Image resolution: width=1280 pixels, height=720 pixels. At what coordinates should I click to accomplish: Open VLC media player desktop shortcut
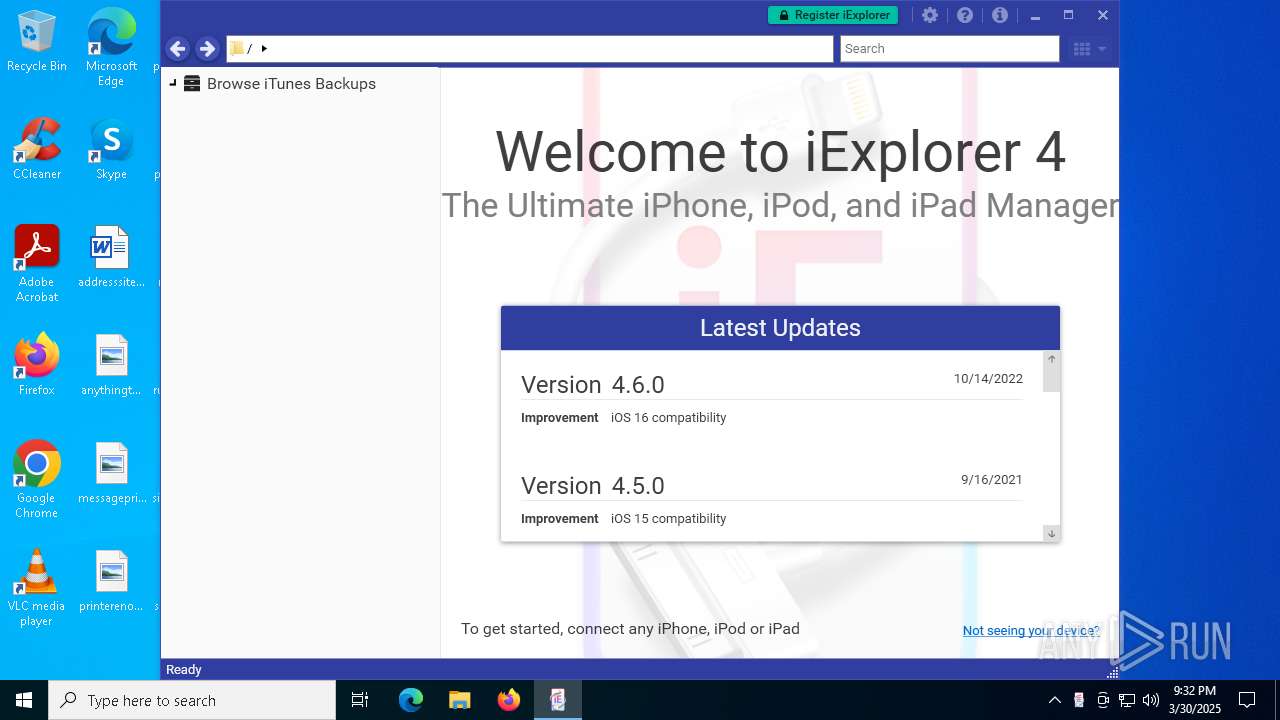click(x=37, y=588)
